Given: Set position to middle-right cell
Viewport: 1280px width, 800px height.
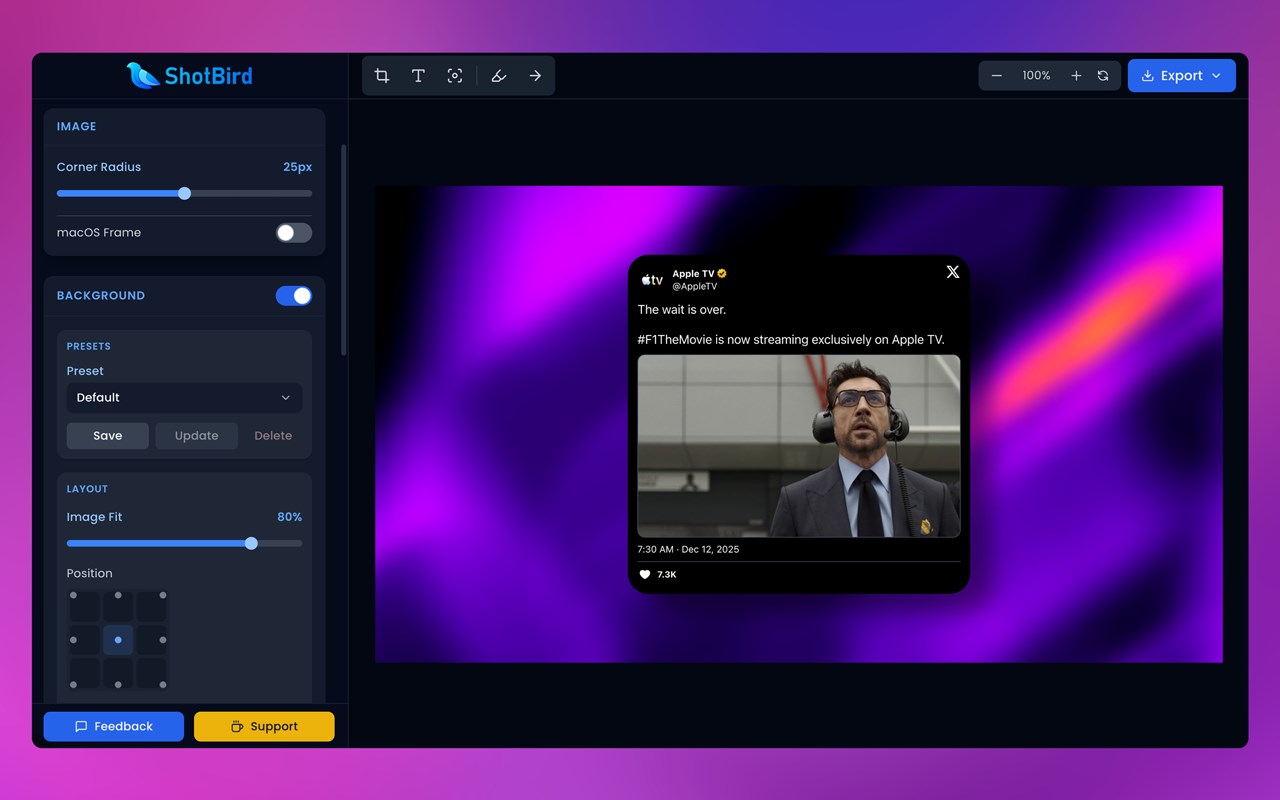Looking at the screenshot, I should coord(152,640).
